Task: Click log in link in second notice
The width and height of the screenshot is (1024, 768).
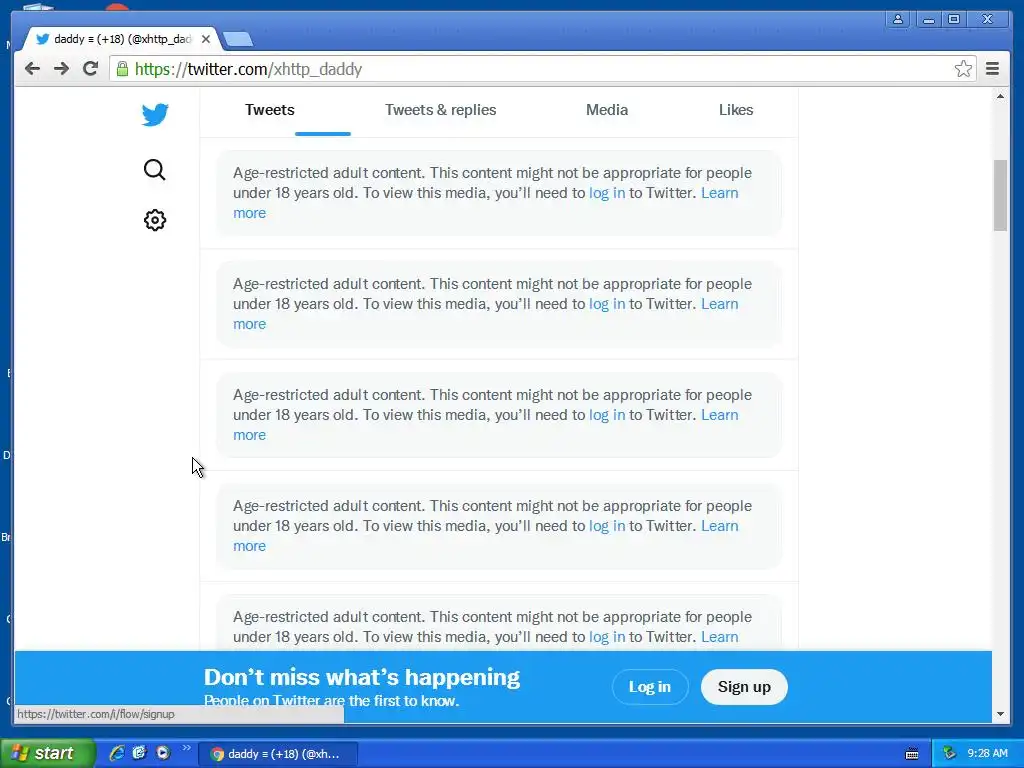Action: tap(607, 304)
